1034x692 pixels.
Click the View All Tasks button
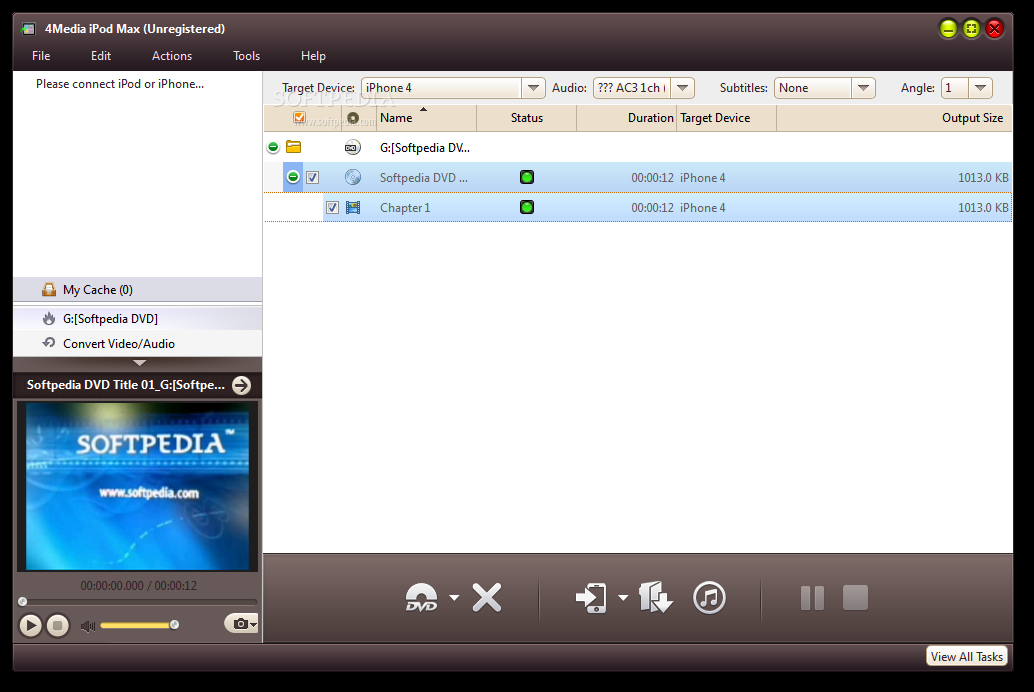coord(966,657)
